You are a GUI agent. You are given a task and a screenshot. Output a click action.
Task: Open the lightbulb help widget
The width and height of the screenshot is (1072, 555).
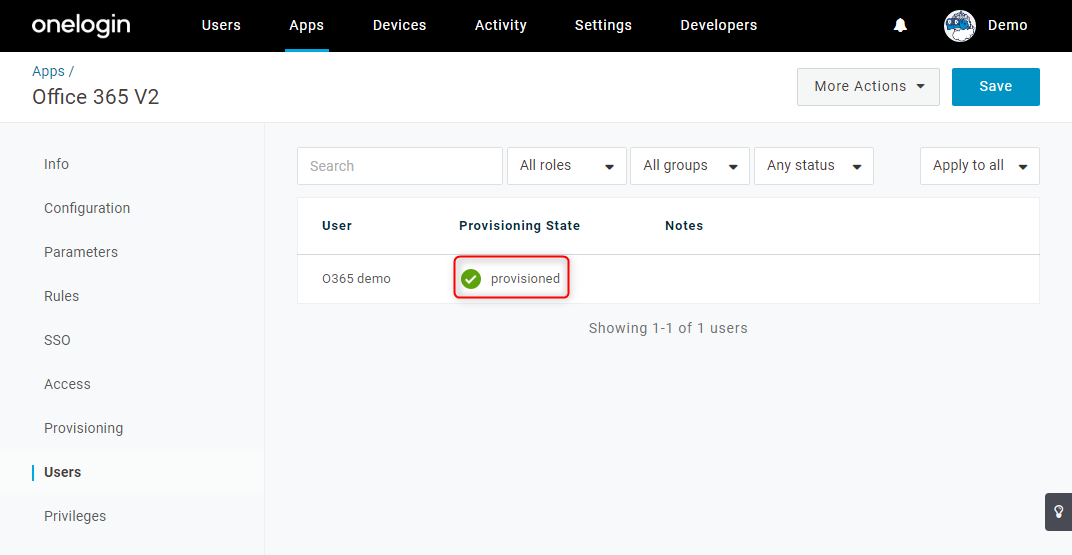point(1058,511)
